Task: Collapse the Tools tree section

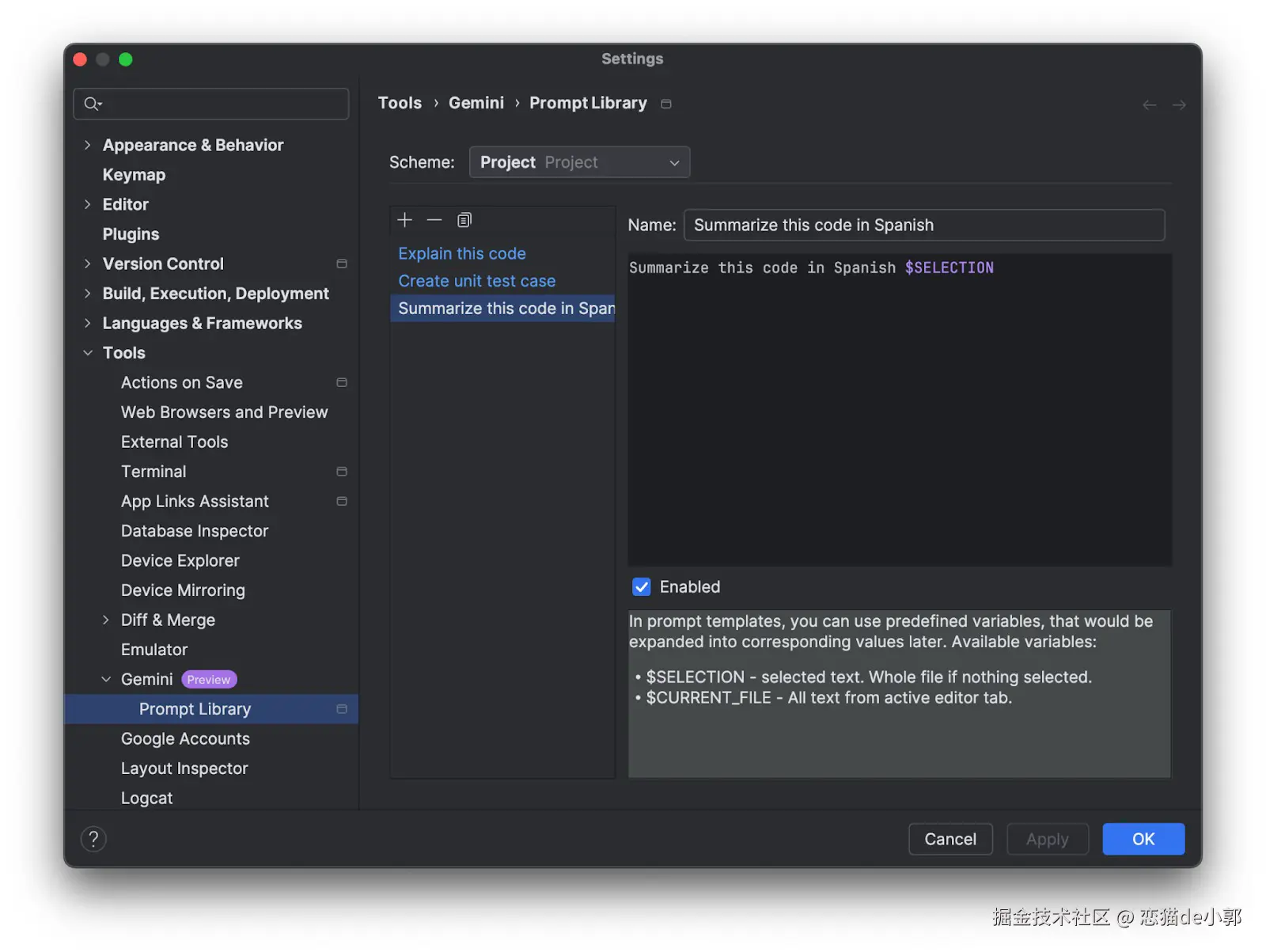Action: click(88, 353)
